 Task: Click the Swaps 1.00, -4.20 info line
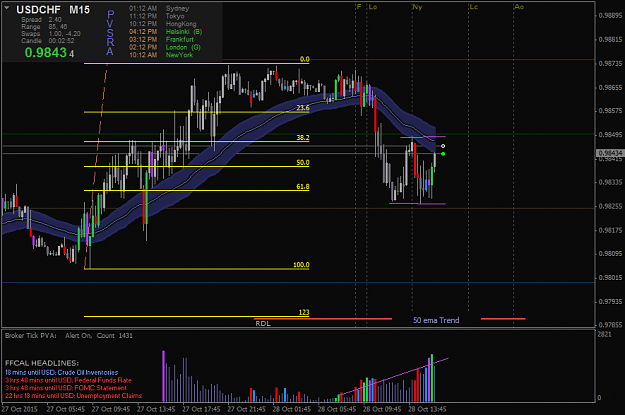tap(51, 34)
